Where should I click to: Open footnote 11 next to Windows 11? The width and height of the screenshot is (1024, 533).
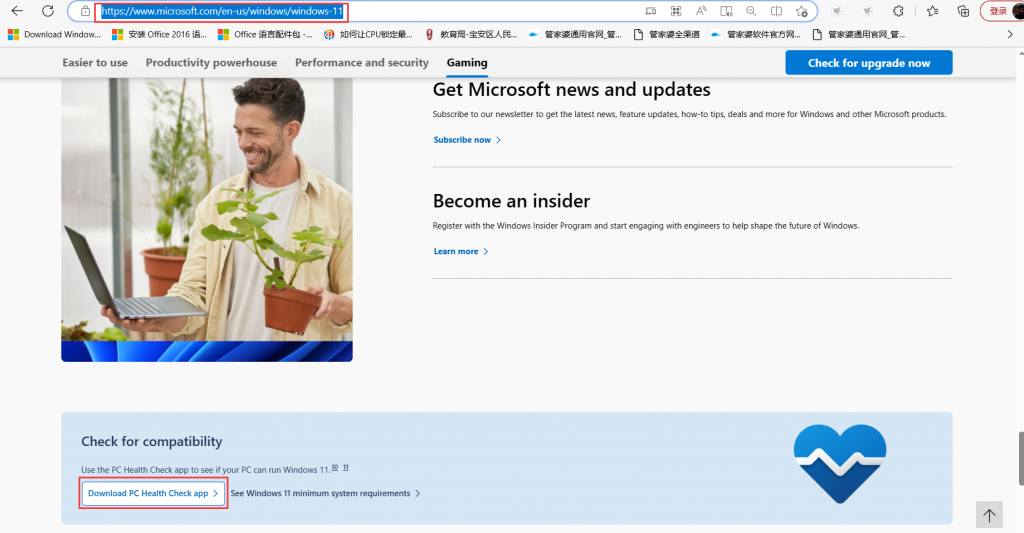345,467
